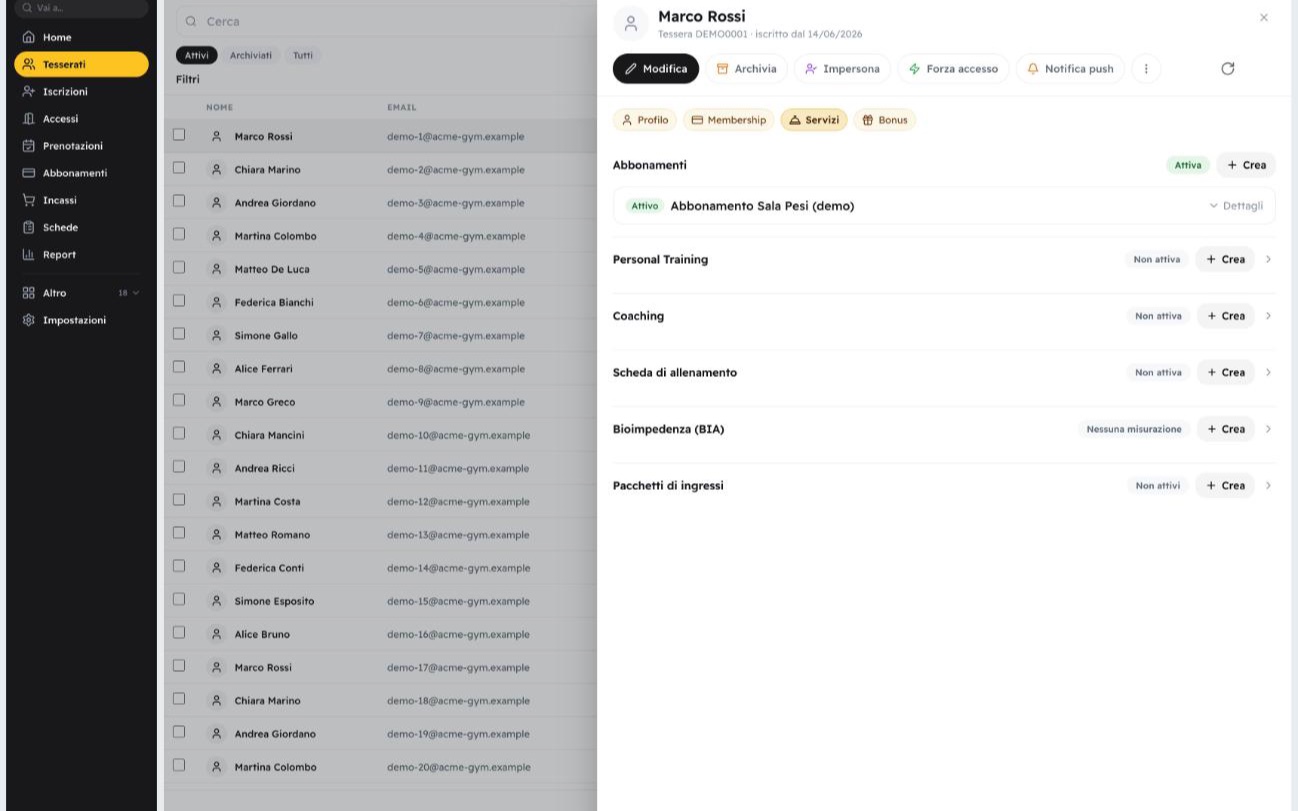Screen dimensions: 1298x811
Task: Expand the Bioimpedenza (BIA) row chevron
Action: point(1268,429)
